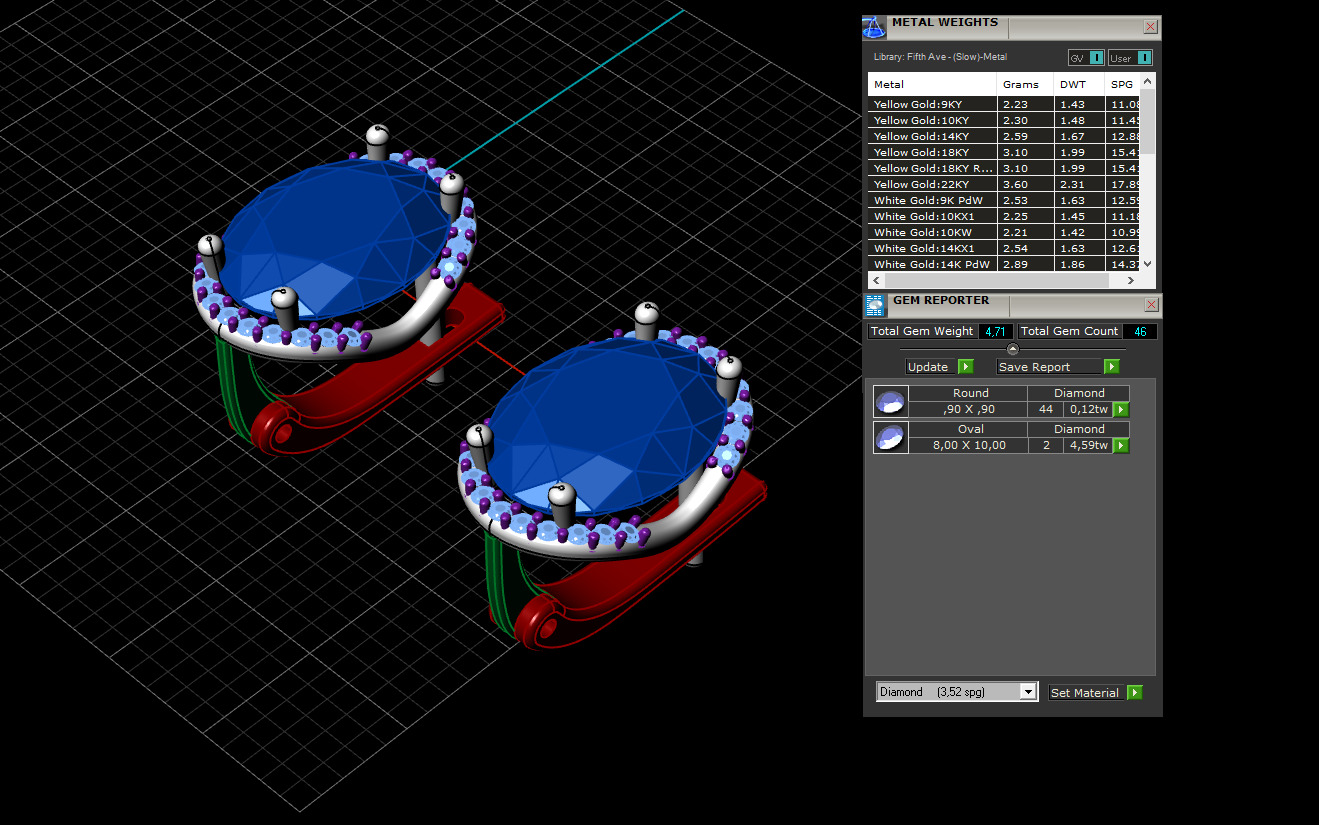
Task: Select the Yellow Gold:22KY row
Action: pos(1004,184)
